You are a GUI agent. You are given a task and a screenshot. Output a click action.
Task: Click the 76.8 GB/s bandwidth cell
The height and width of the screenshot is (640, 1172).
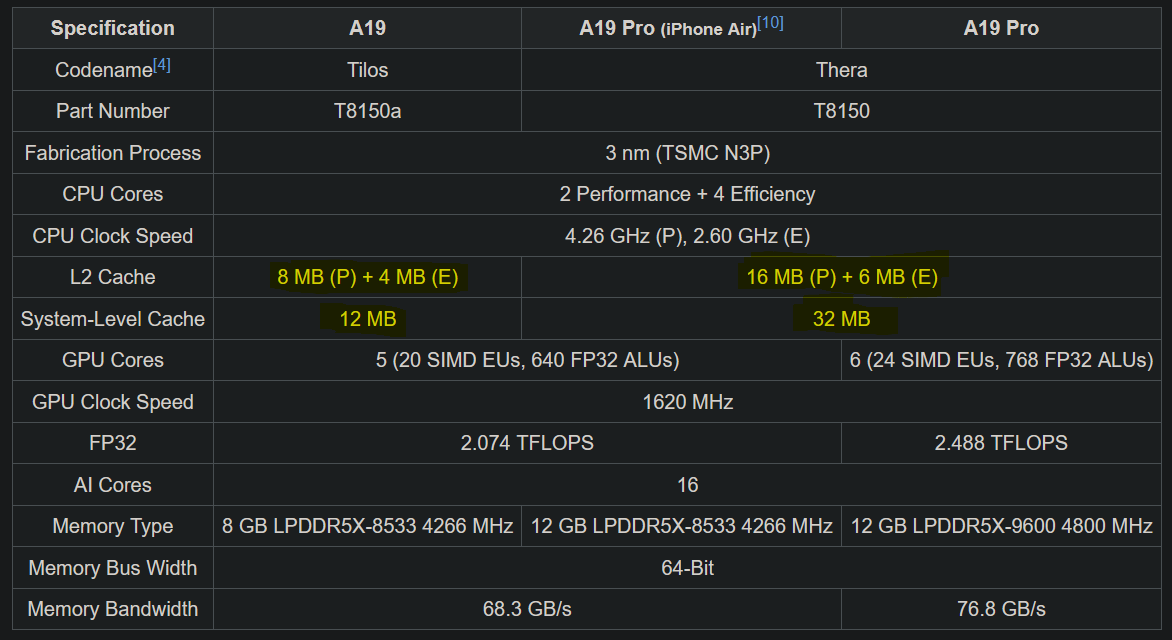[x=1001, y=609]
